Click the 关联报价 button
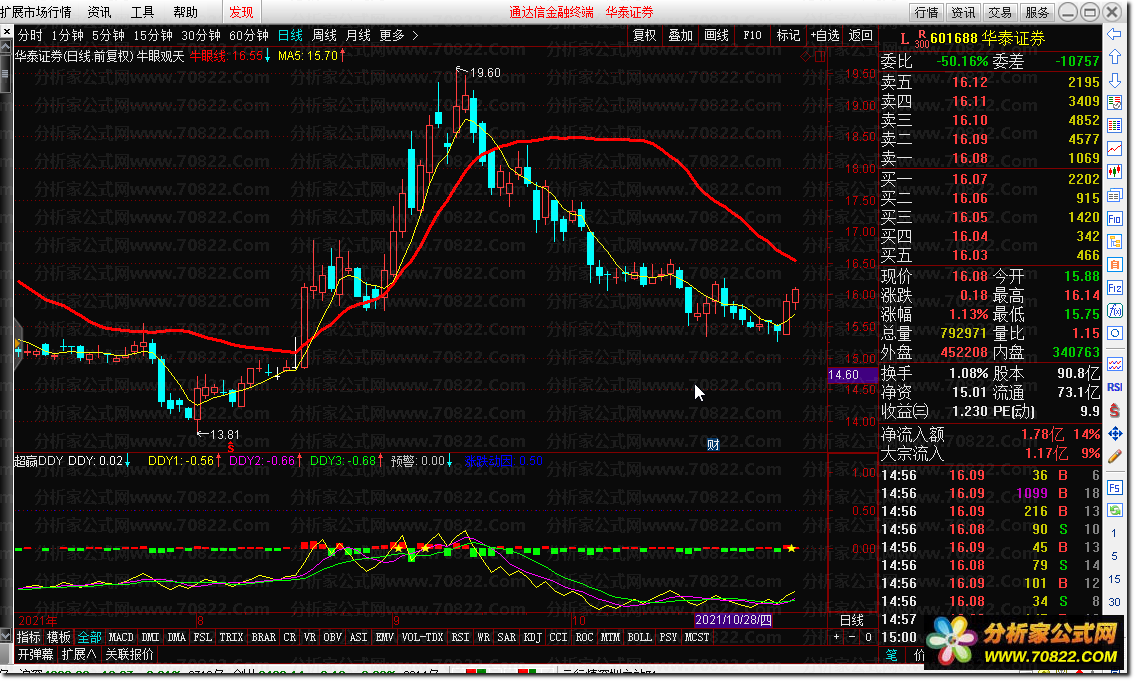This screenshot has height=681, width=1136. (x=129, y=654)
